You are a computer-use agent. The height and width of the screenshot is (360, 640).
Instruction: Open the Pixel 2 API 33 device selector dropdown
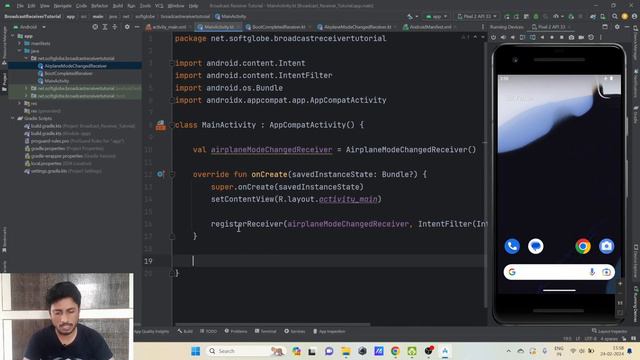(477, 16)
